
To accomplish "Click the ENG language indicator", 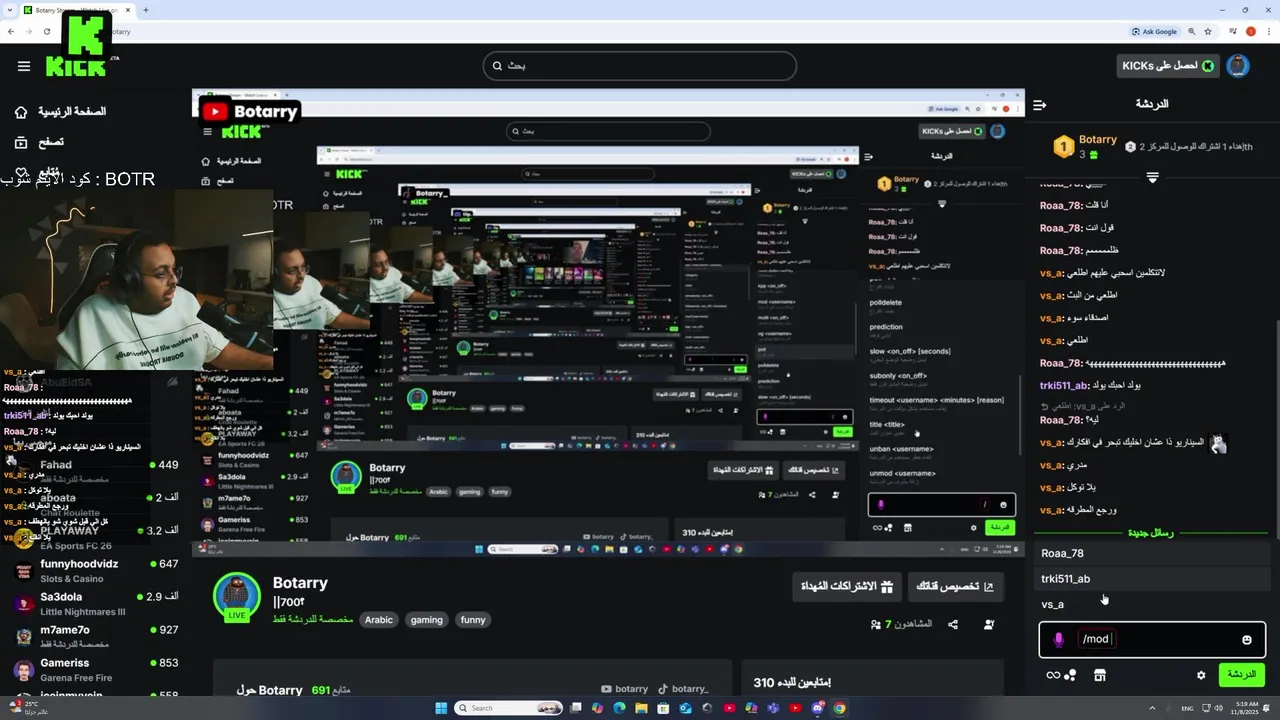I will click(1187, 708).
